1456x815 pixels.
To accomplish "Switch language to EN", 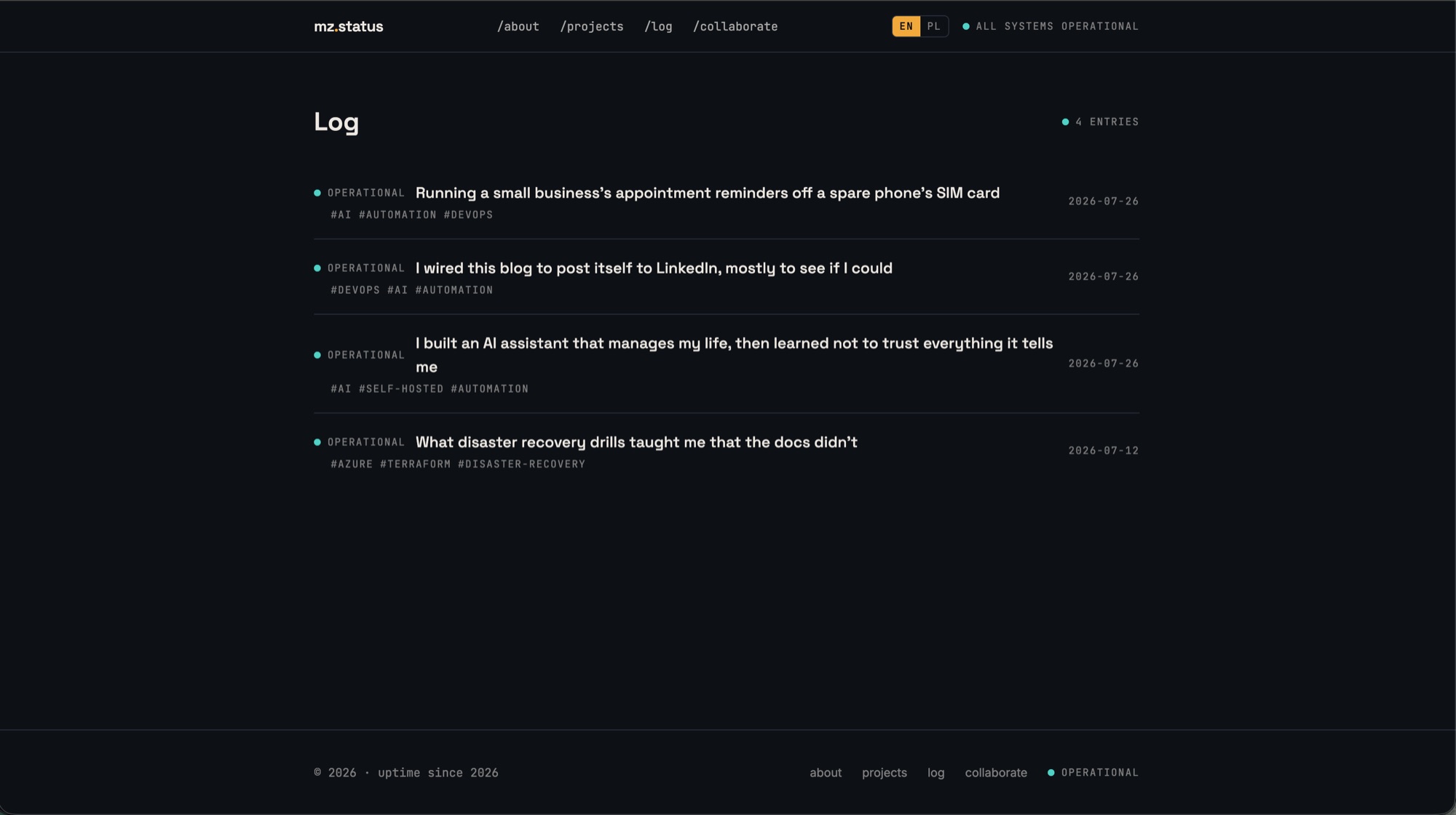I will tap(906, 26).
